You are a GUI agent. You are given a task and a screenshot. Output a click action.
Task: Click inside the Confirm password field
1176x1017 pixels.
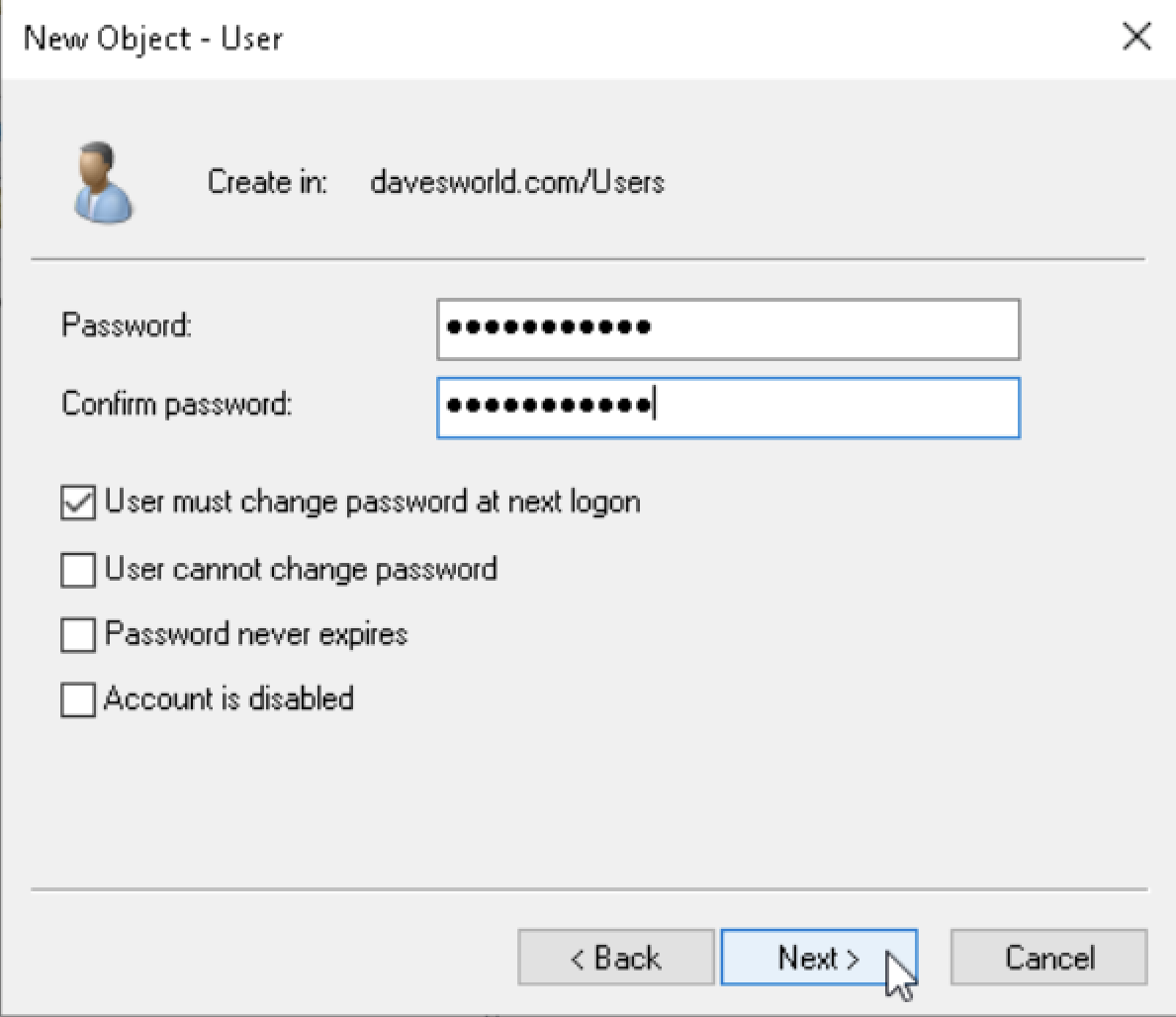click(x=728, y=408)
